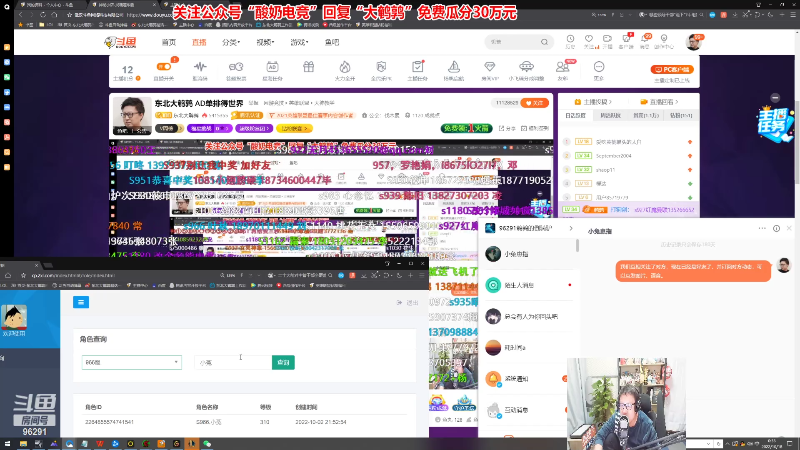Expand 主播投稿 panel link

coord(593,102)
